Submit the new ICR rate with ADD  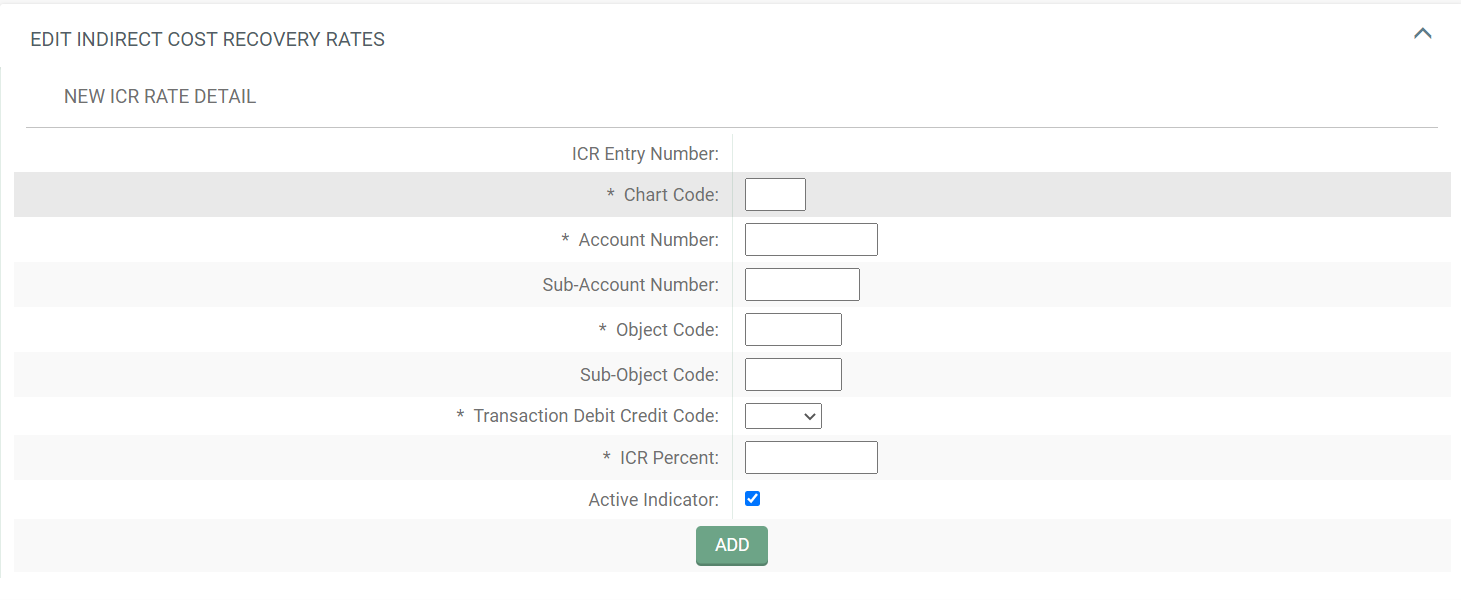(731, 545)
